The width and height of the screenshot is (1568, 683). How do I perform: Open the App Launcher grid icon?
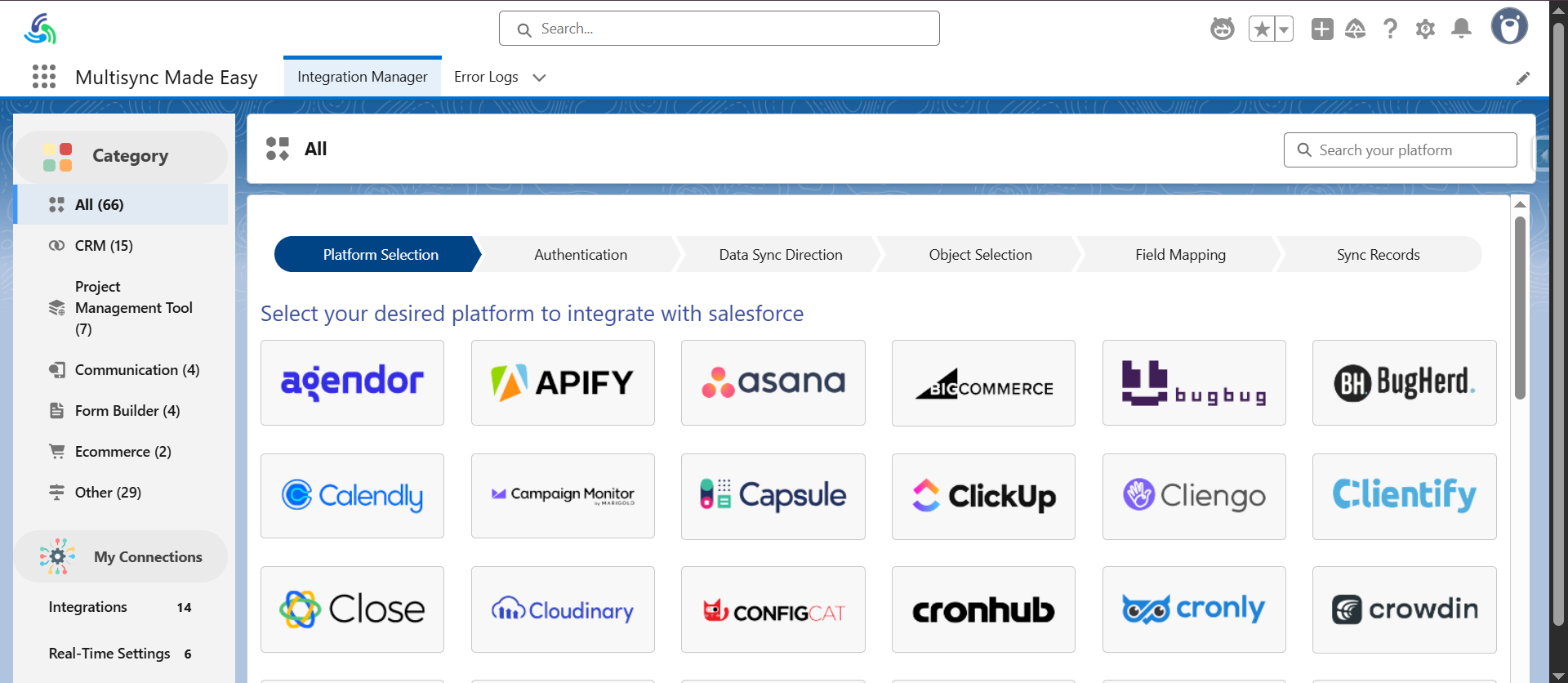pyautogui.click(x=44, y=77)
